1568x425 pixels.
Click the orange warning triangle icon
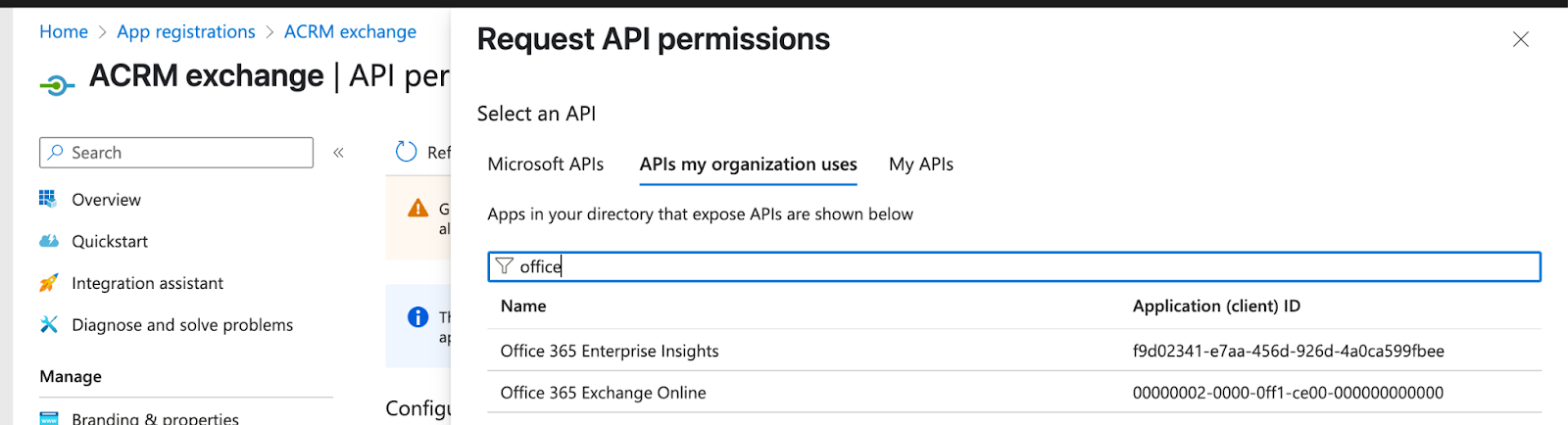pyautogui.click(x=418, y=208)
